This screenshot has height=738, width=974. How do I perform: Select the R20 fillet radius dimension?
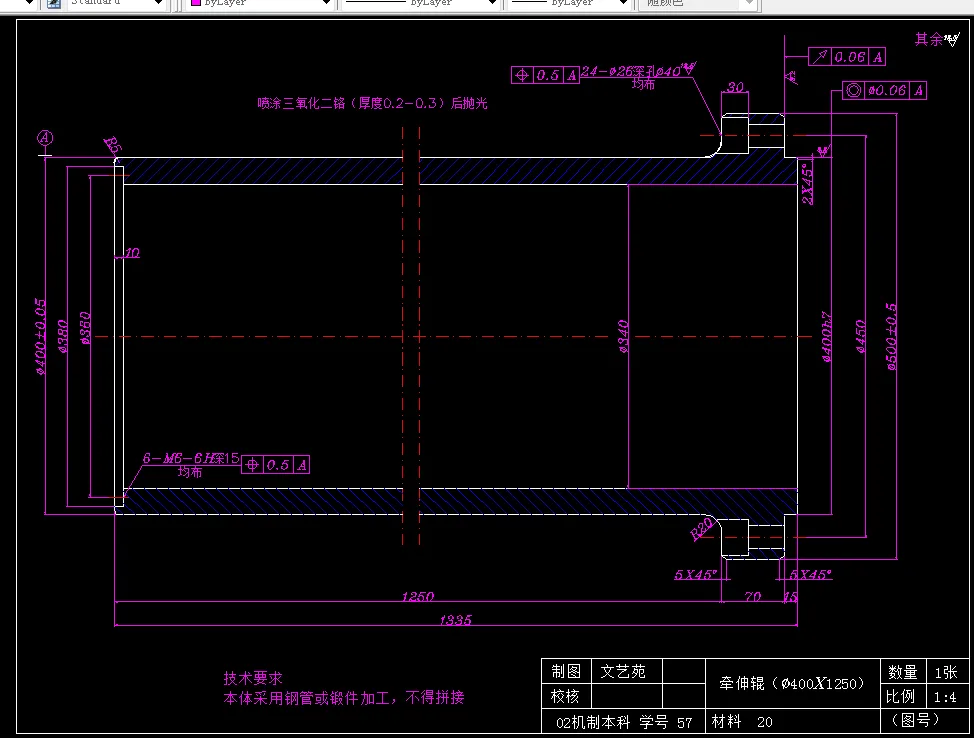[x=701, y=530]
